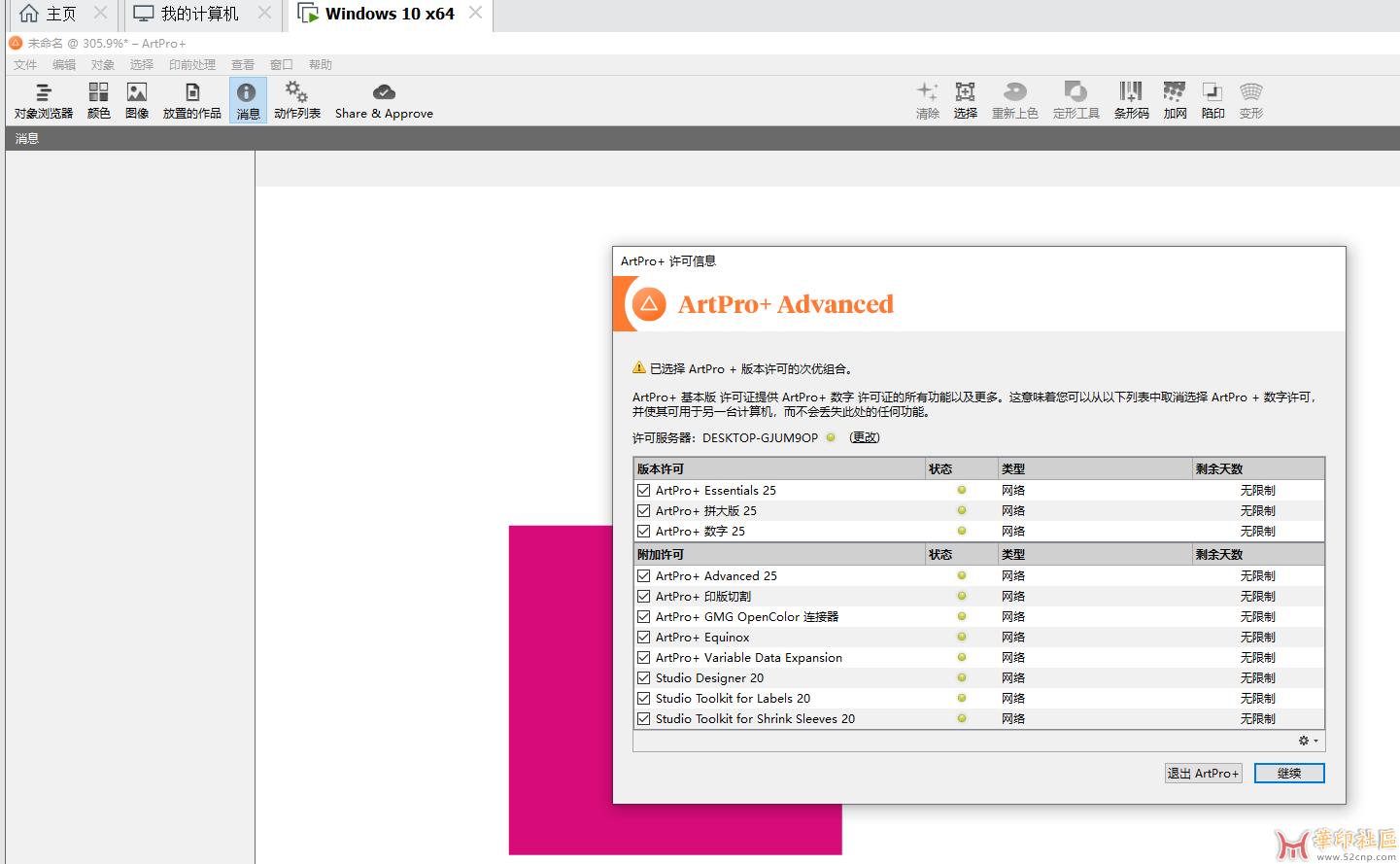Uncheck ArtPro+ 数字 25 license
The image size is (1400, 864).
point(643,531)
